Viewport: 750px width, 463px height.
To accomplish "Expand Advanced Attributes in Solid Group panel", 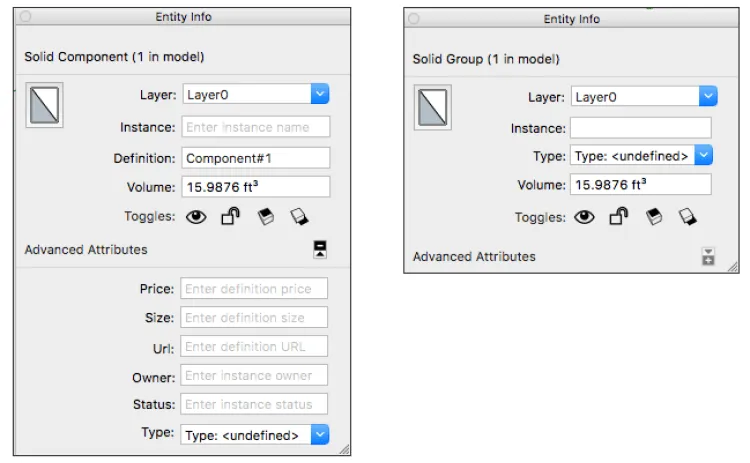I will click(708, 256).
